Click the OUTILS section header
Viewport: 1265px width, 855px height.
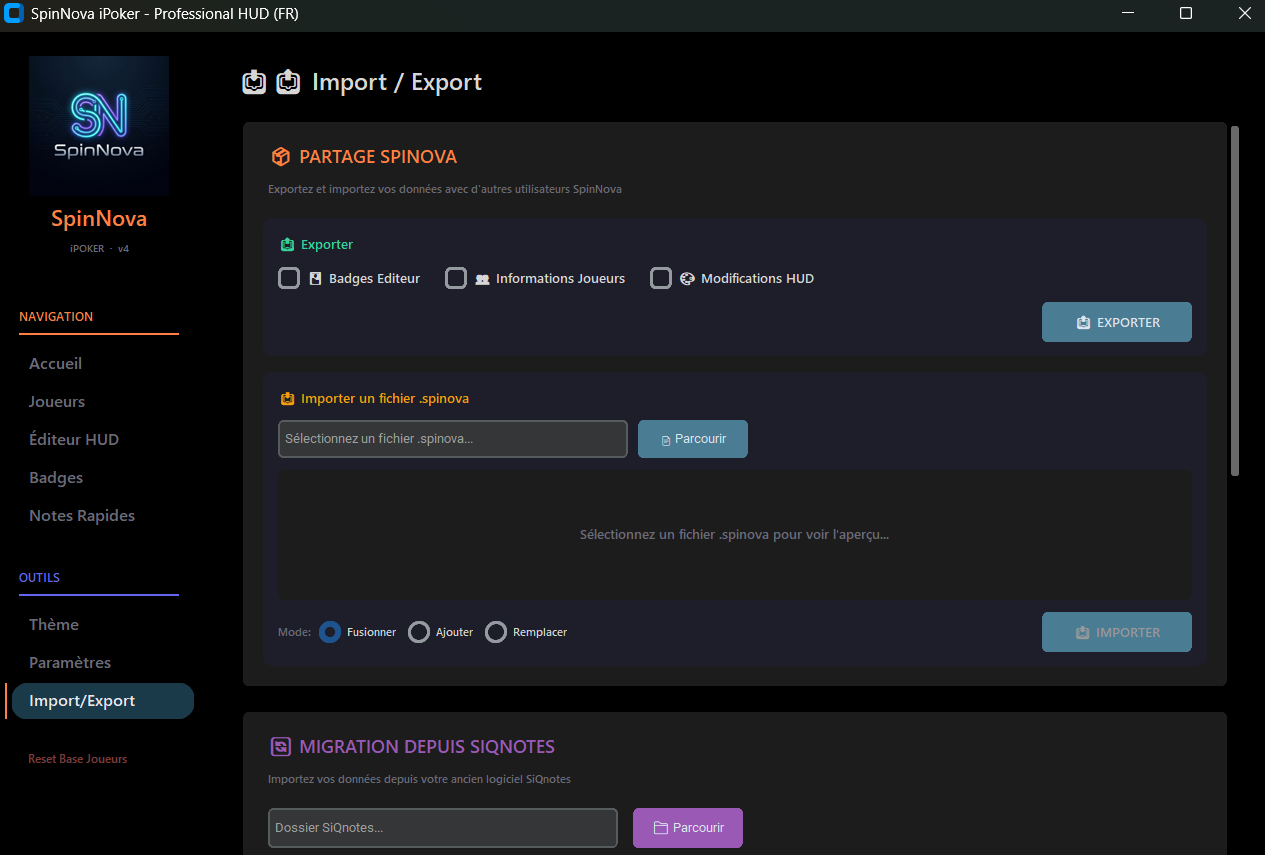click(40, 578)
